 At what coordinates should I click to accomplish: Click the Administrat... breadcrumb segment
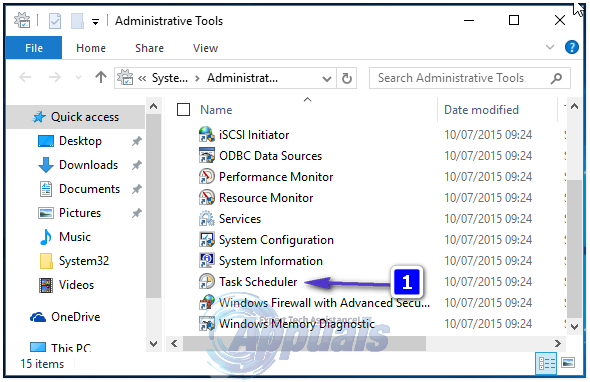point(242,78)
